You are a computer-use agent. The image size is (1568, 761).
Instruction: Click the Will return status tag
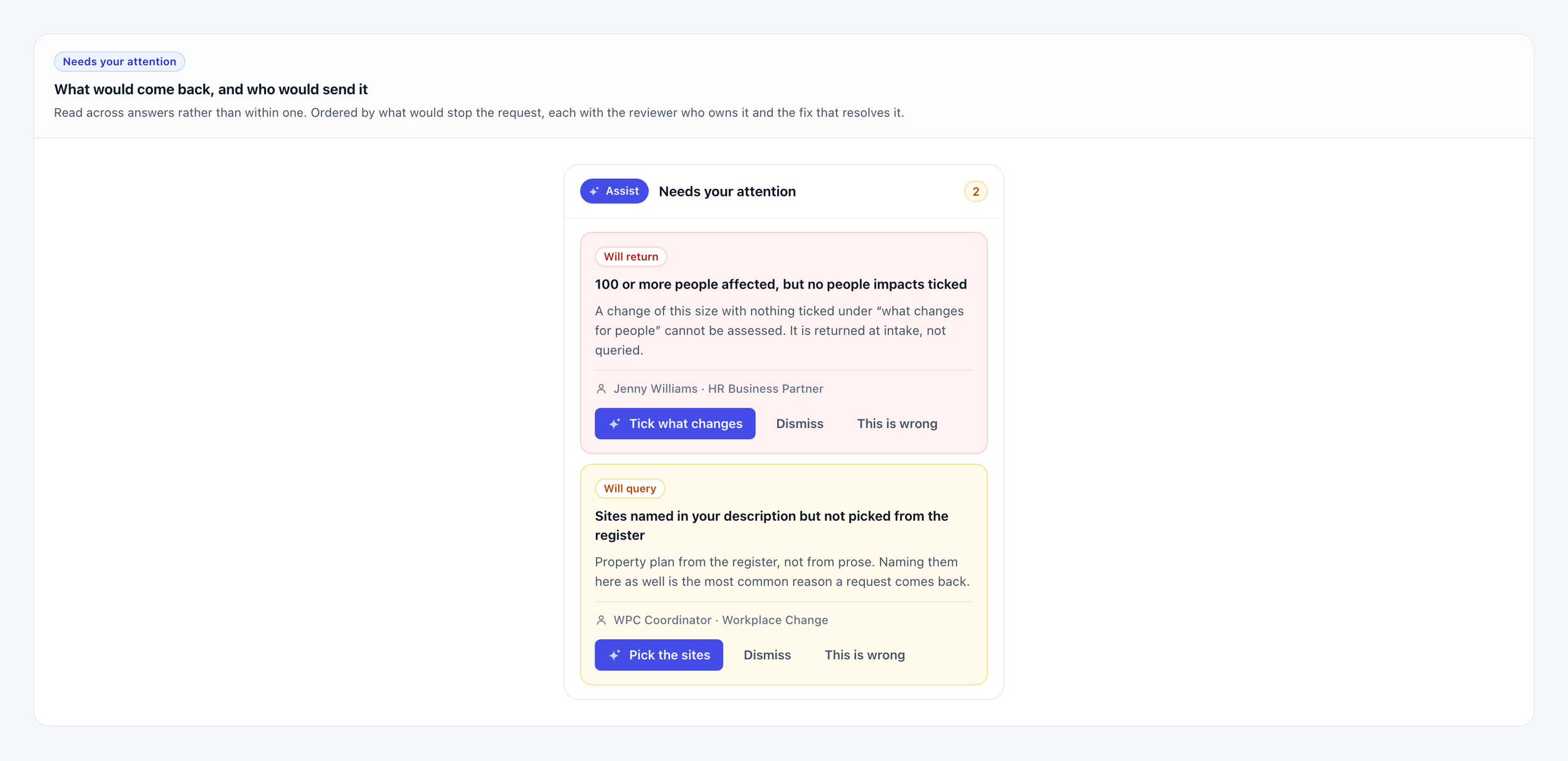[630, 257]
